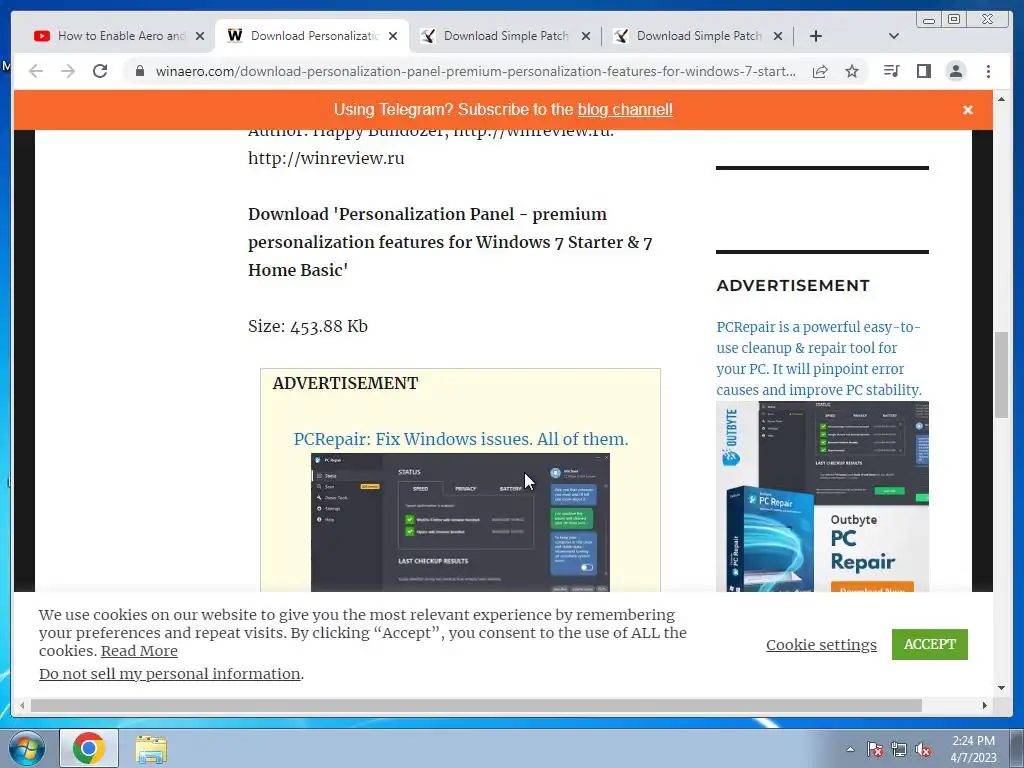Click the Download 'Personalization Panel' heading
Image resolution: width=1024 pixels, height=768 pixels.
coord(450,242)
